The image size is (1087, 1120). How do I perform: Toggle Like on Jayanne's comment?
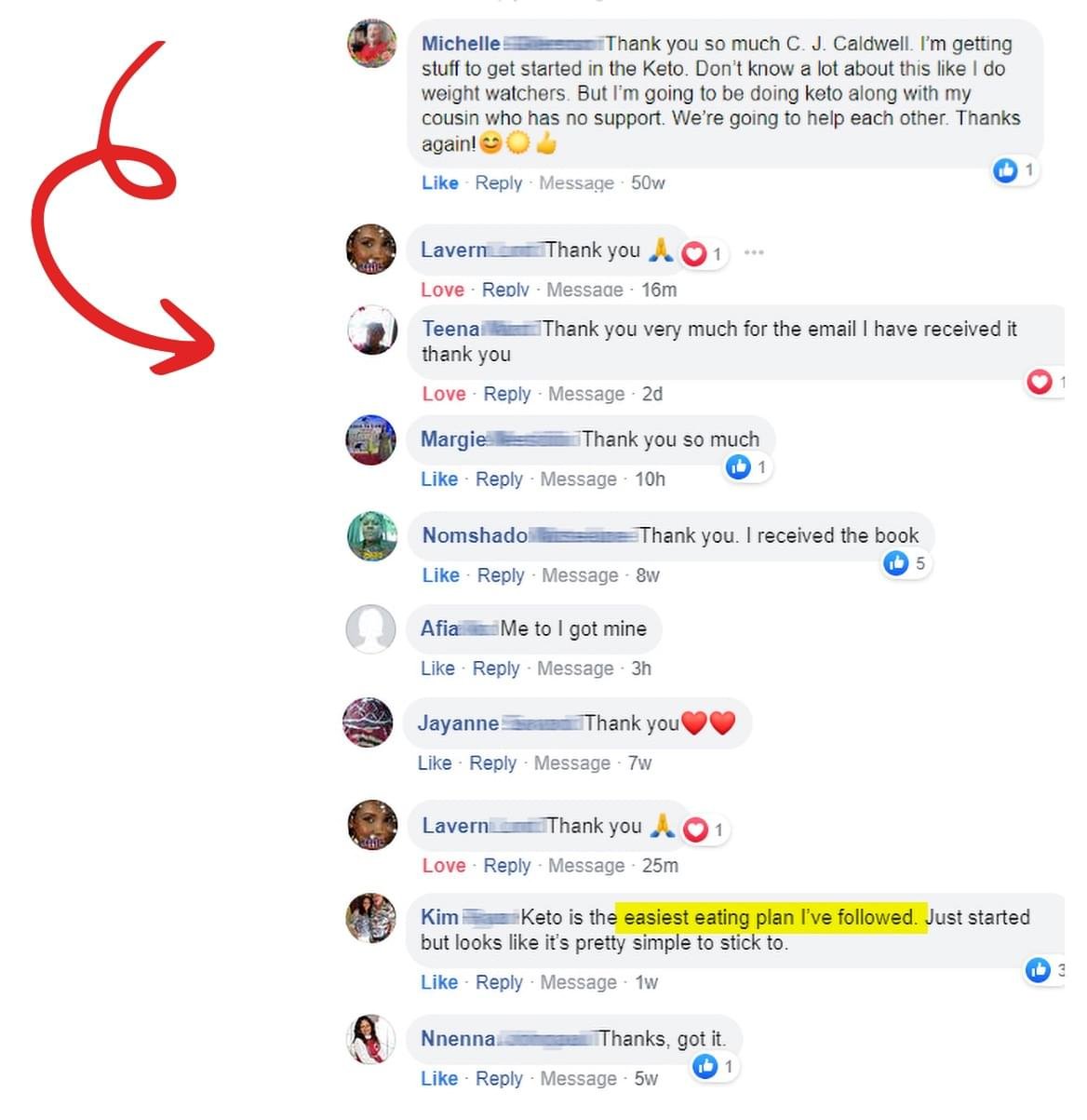tap(435, 763)
